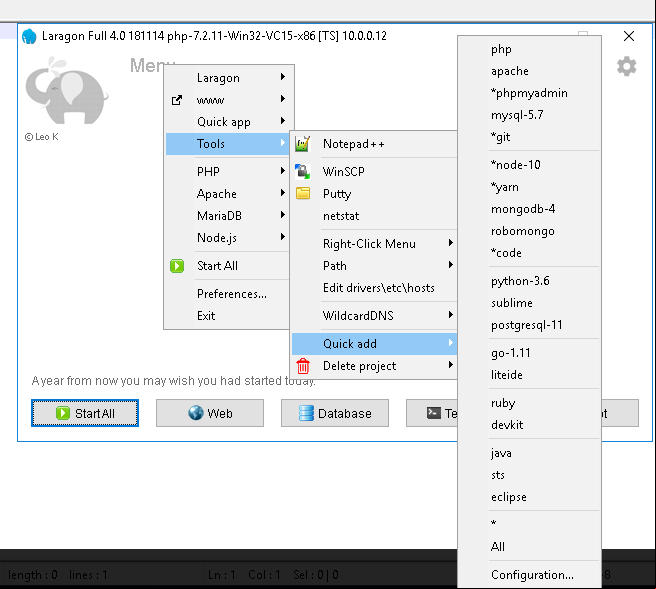
Task: Select the Delete project entry
Action: click(374, 366)
